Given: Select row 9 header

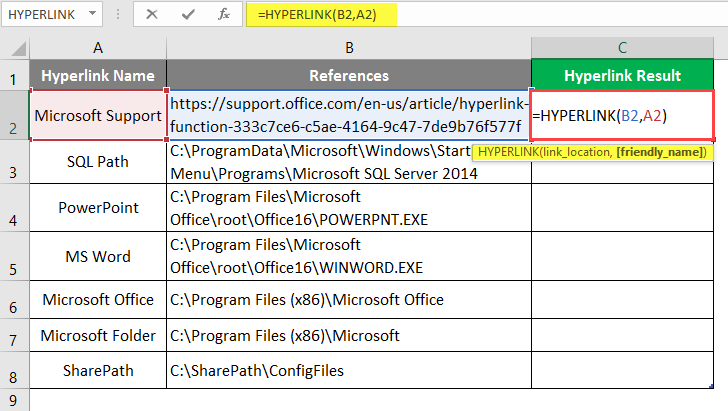Looking at the screenshot, I should 13,400.
